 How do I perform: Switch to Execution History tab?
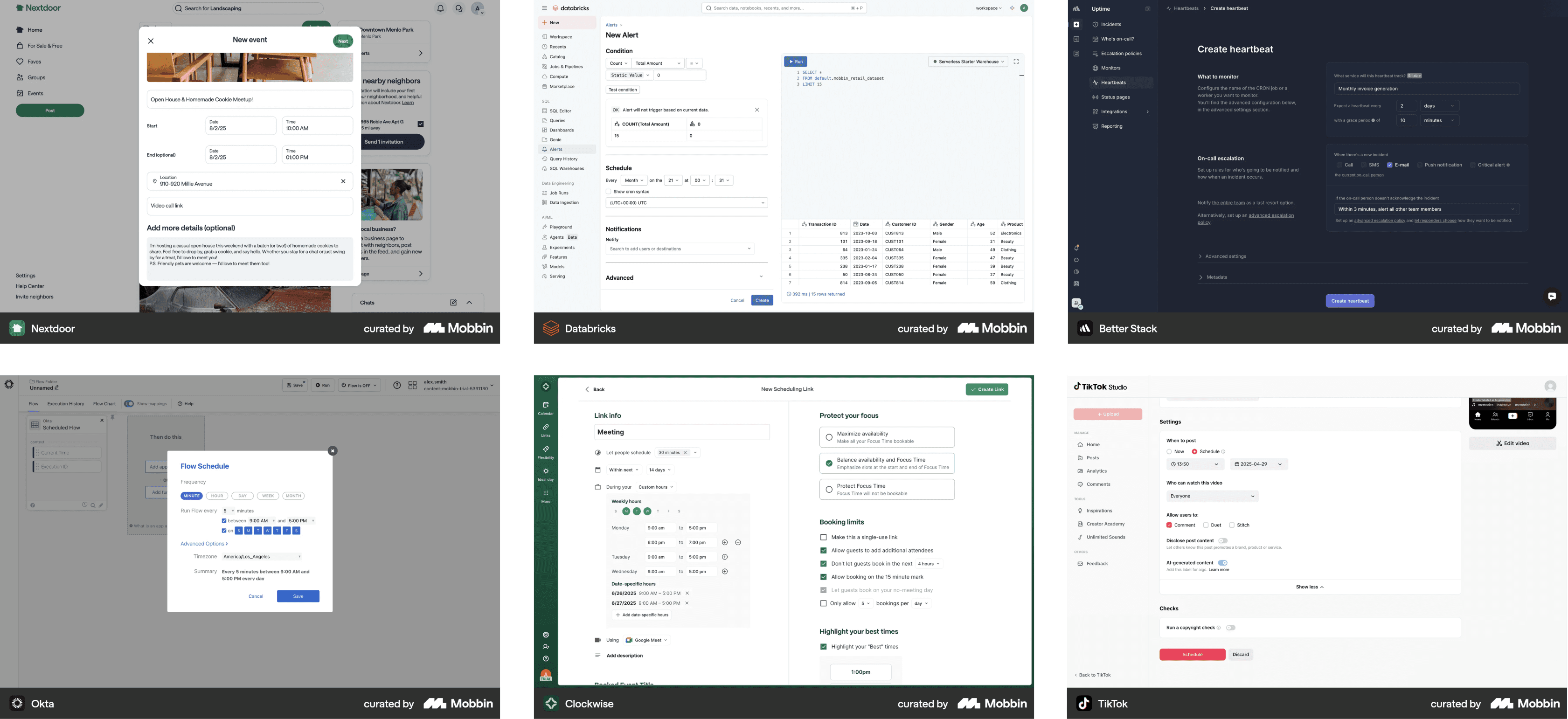[66, 404]
